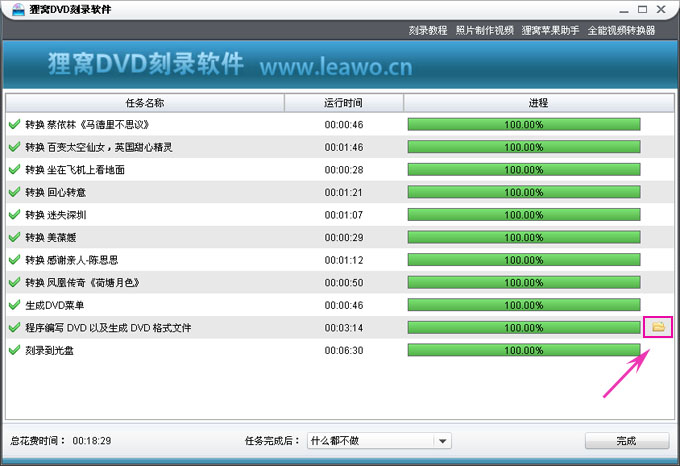Screen dimensions: 680x466
Task: Click green checkmark beside 刻录到光盘
Action: click(14, 350)
